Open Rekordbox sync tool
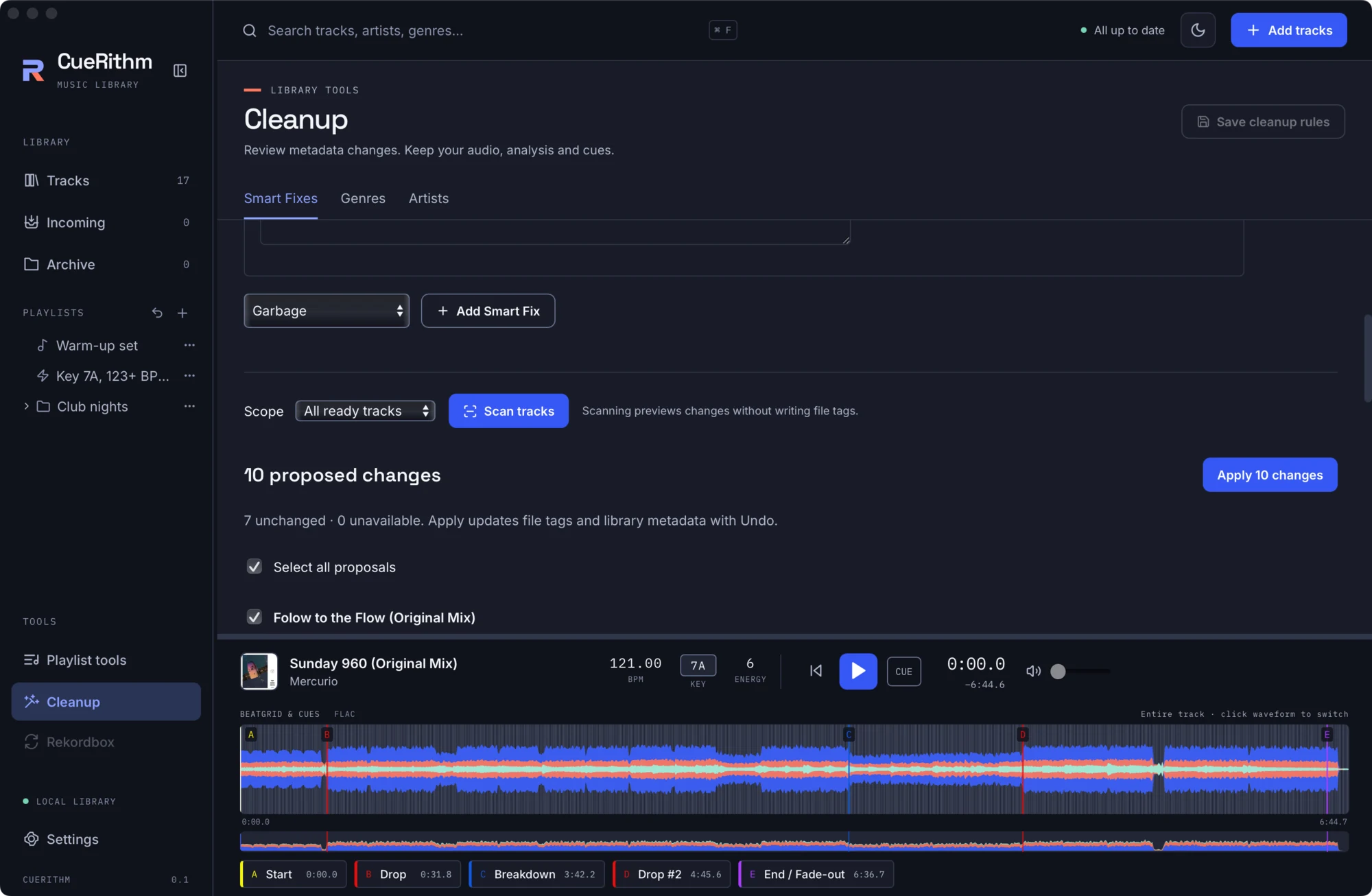This screenshot has height=896, width=1372. 106,742
